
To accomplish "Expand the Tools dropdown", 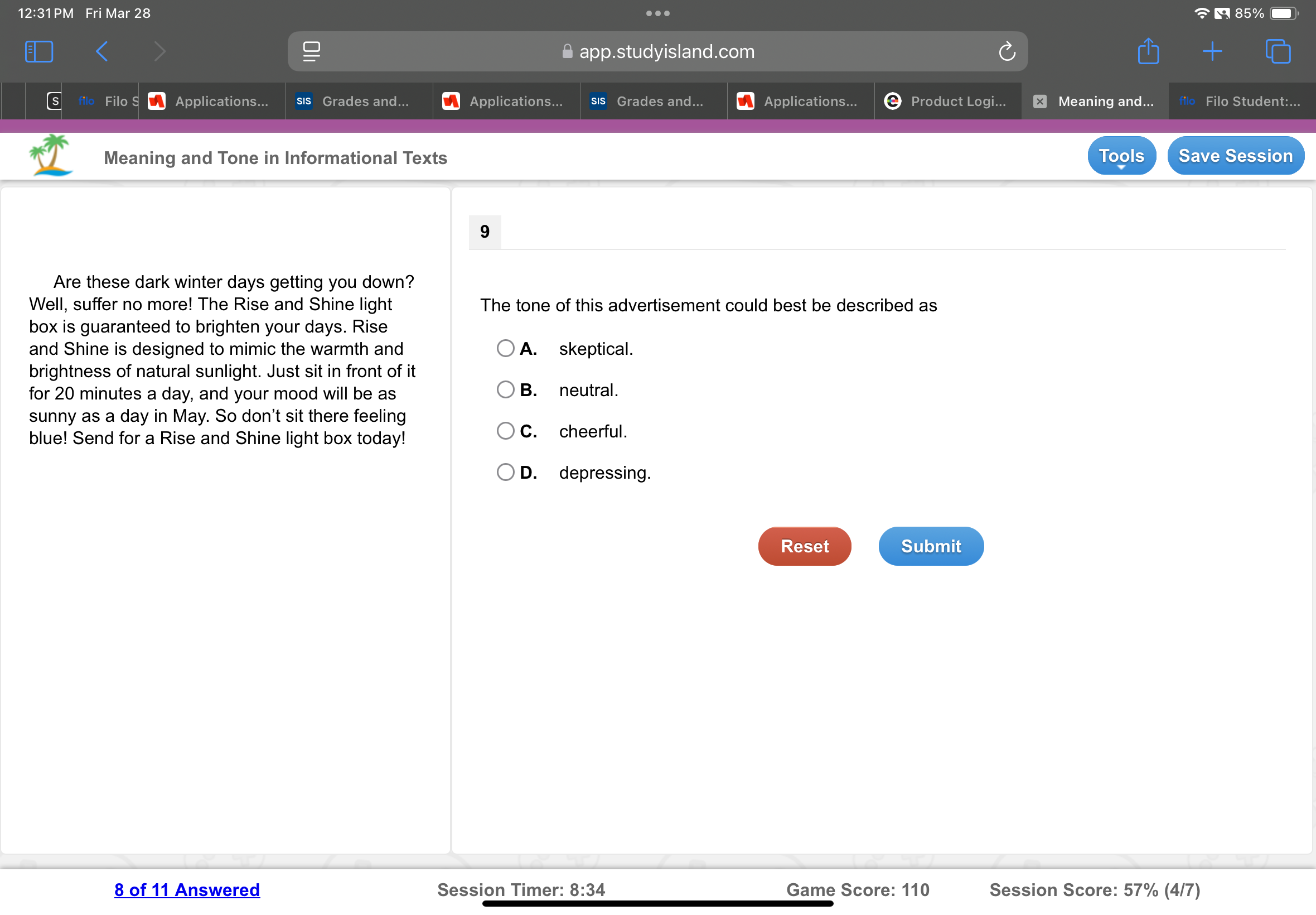I will [1121, 156].
